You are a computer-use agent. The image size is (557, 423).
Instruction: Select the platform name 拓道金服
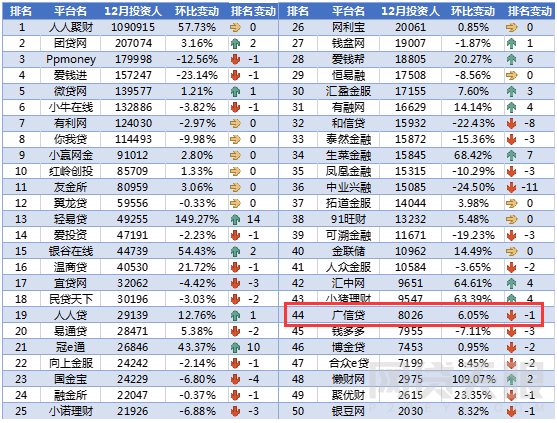[x=348, y=203]
